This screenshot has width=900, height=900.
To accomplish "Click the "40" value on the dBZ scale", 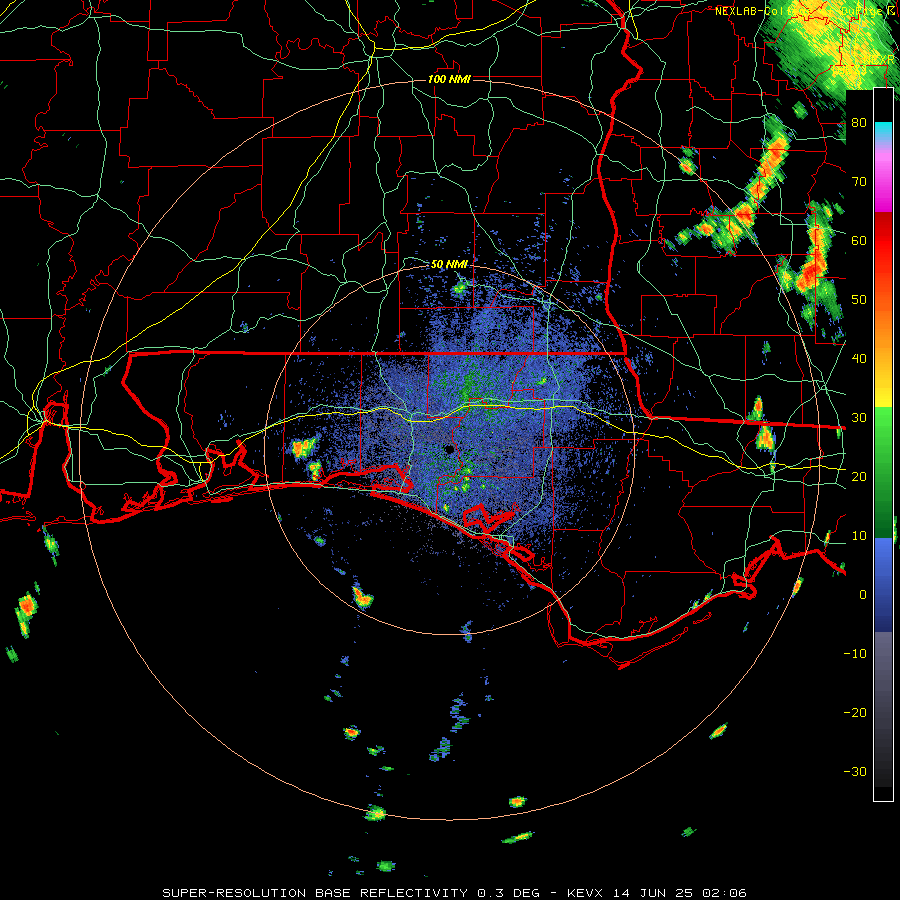I will point(859,359).
